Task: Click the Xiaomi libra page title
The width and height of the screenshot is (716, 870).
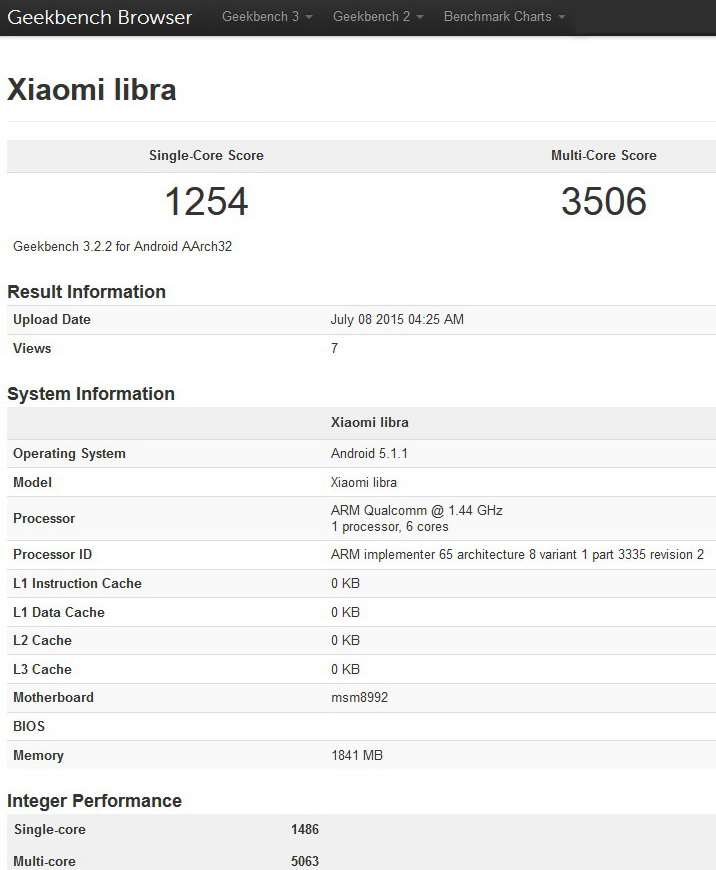Action: 92,89
